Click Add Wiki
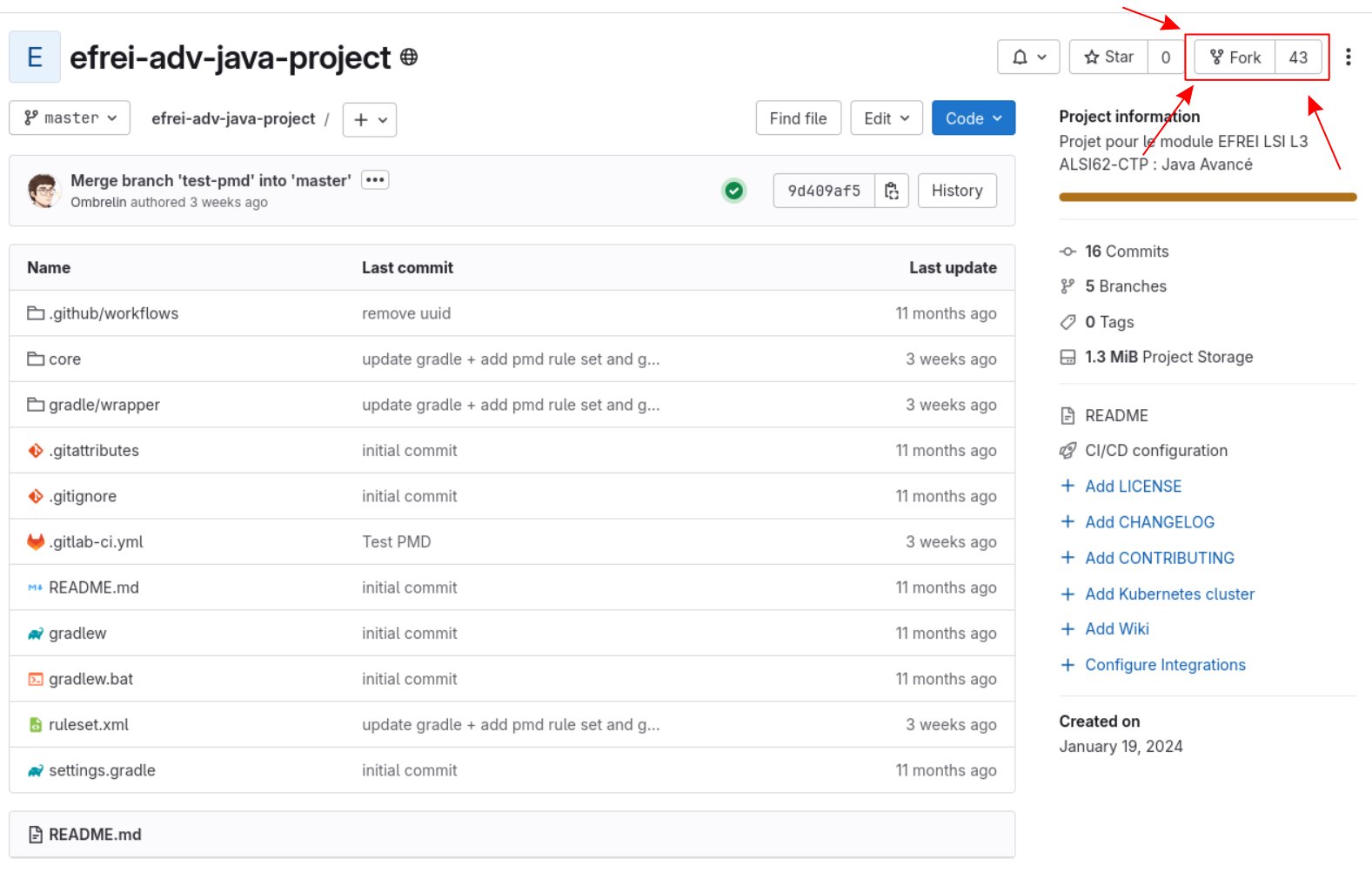1372x886 pixels. (x=1117, y=628)
